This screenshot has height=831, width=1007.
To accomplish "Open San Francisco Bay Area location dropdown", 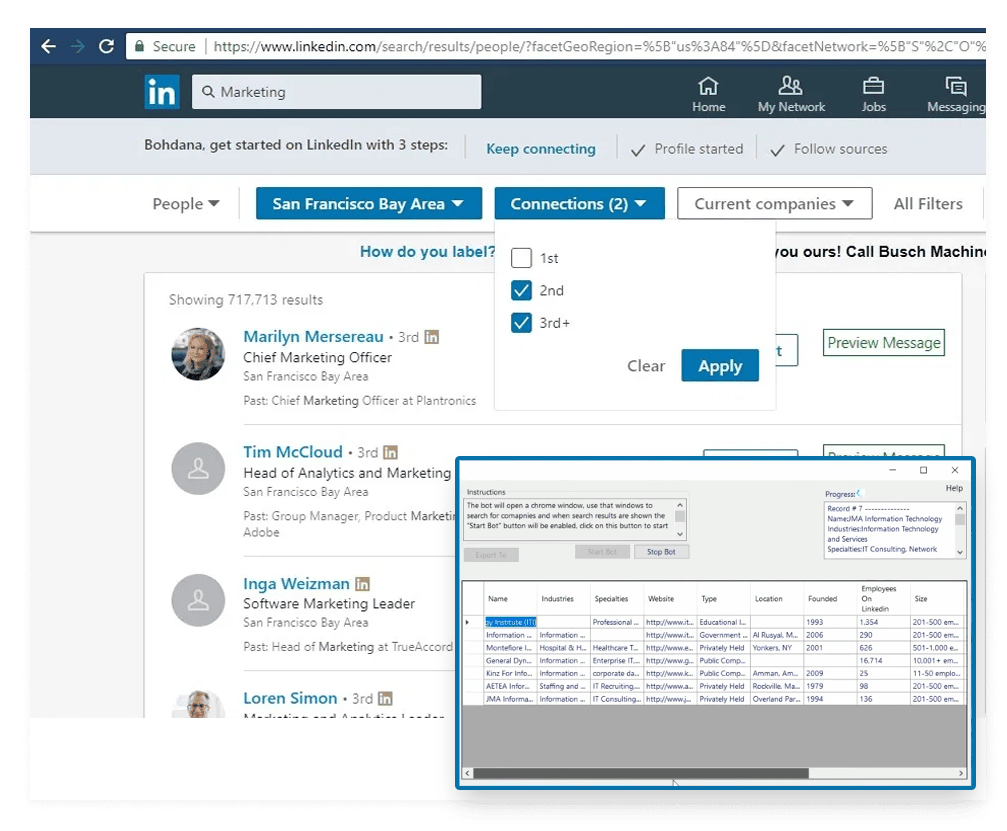I will 369,204.
